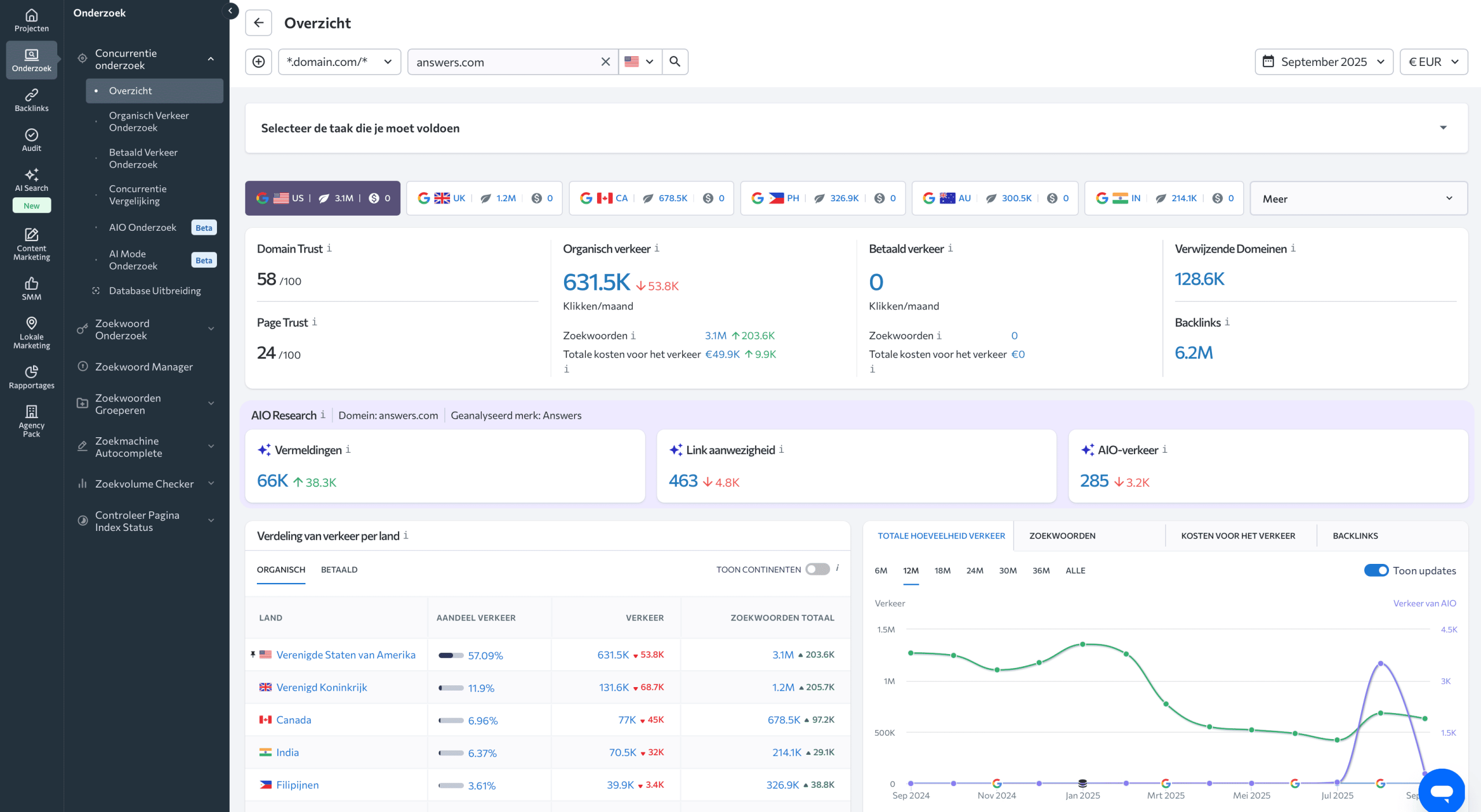Click the info icon beside Vermeldingen

point(348,449)
